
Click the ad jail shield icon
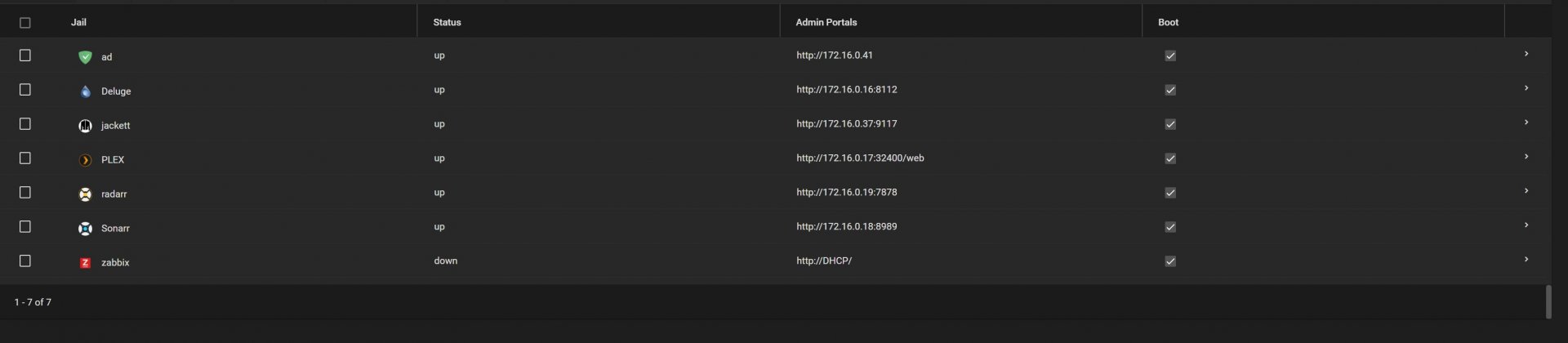pyautogui.click(x=85, y=57)
